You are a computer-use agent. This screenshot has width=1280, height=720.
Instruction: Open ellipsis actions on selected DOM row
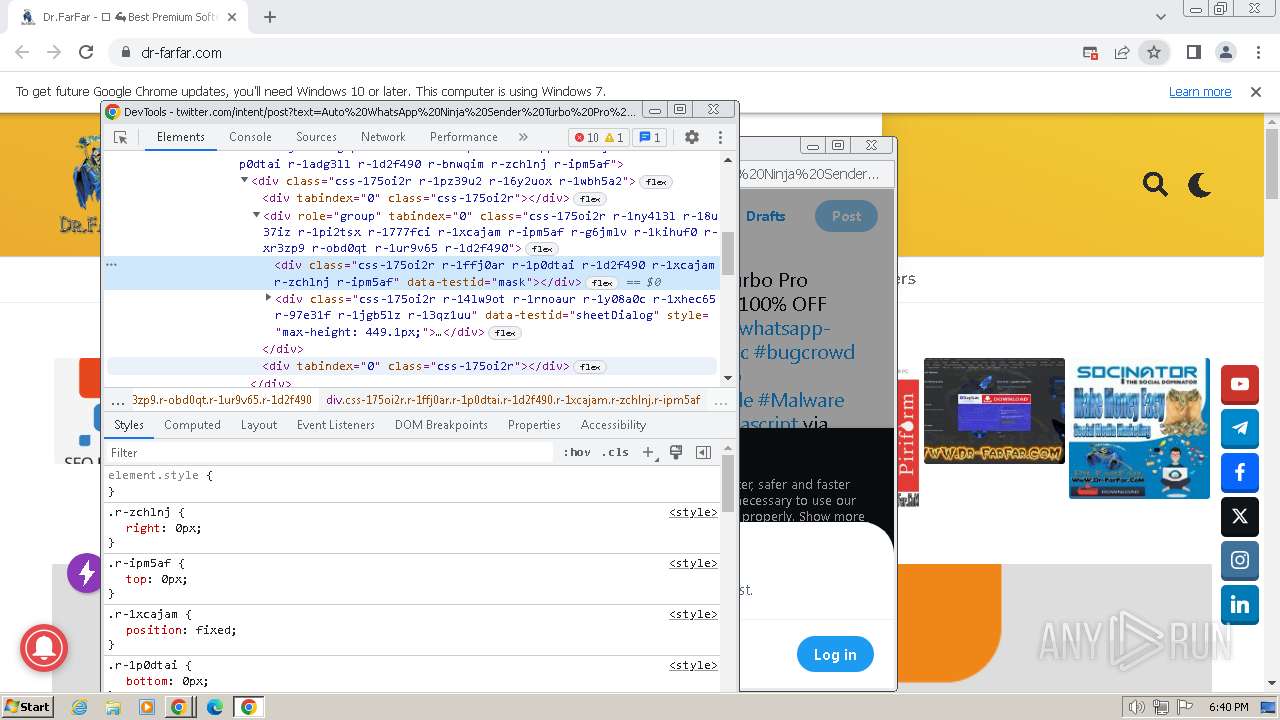pos(112,265)
